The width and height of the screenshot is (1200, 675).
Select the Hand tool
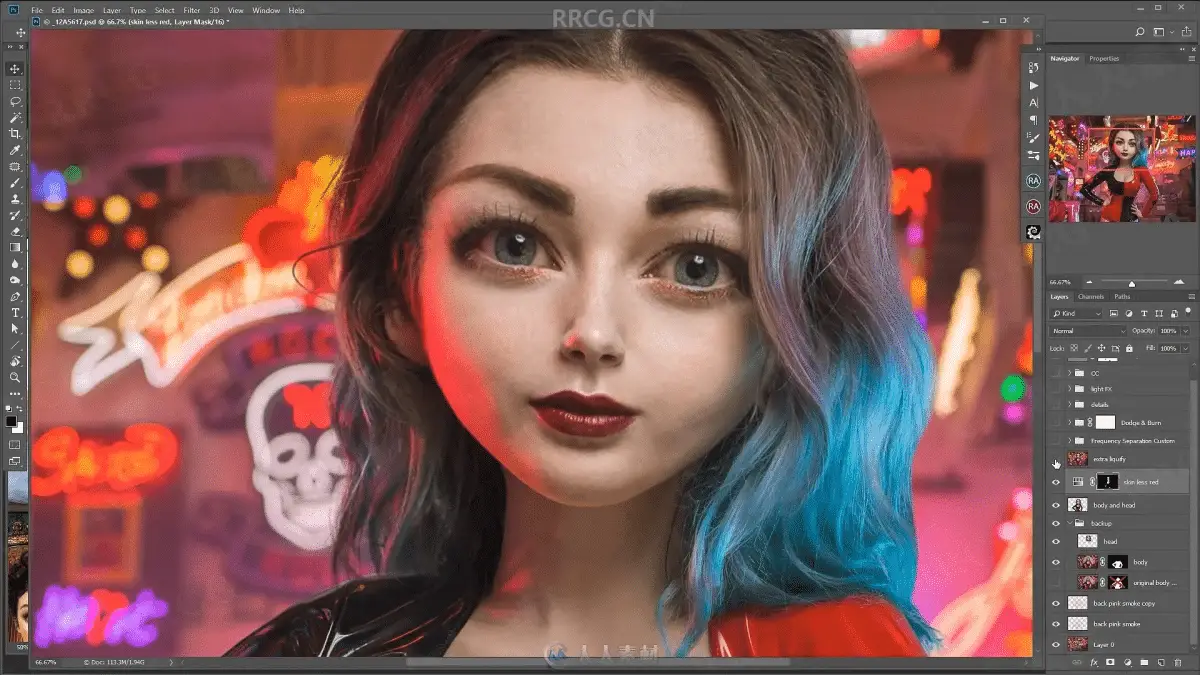point(15,361)
